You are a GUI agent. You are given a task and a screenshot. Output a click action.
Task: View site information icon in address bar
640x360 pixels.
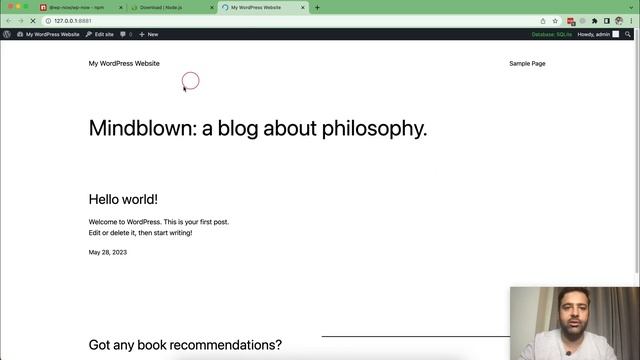coord(48,21)
